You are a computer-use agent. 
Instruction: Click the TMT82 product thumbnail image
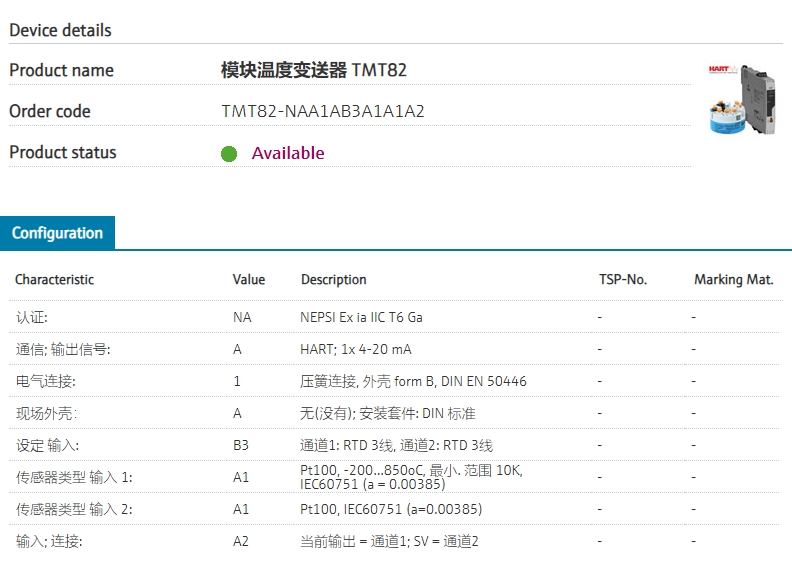point(741,100)
